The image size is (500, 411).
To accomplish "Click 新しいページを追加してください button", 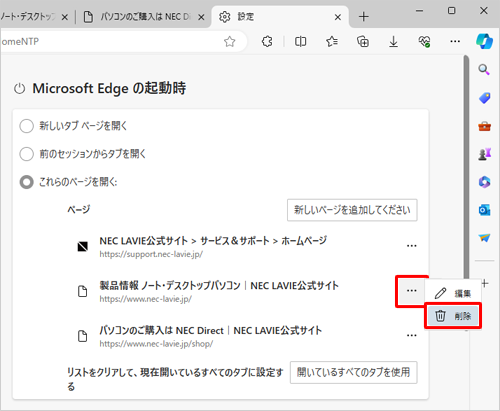I will 352,210.
